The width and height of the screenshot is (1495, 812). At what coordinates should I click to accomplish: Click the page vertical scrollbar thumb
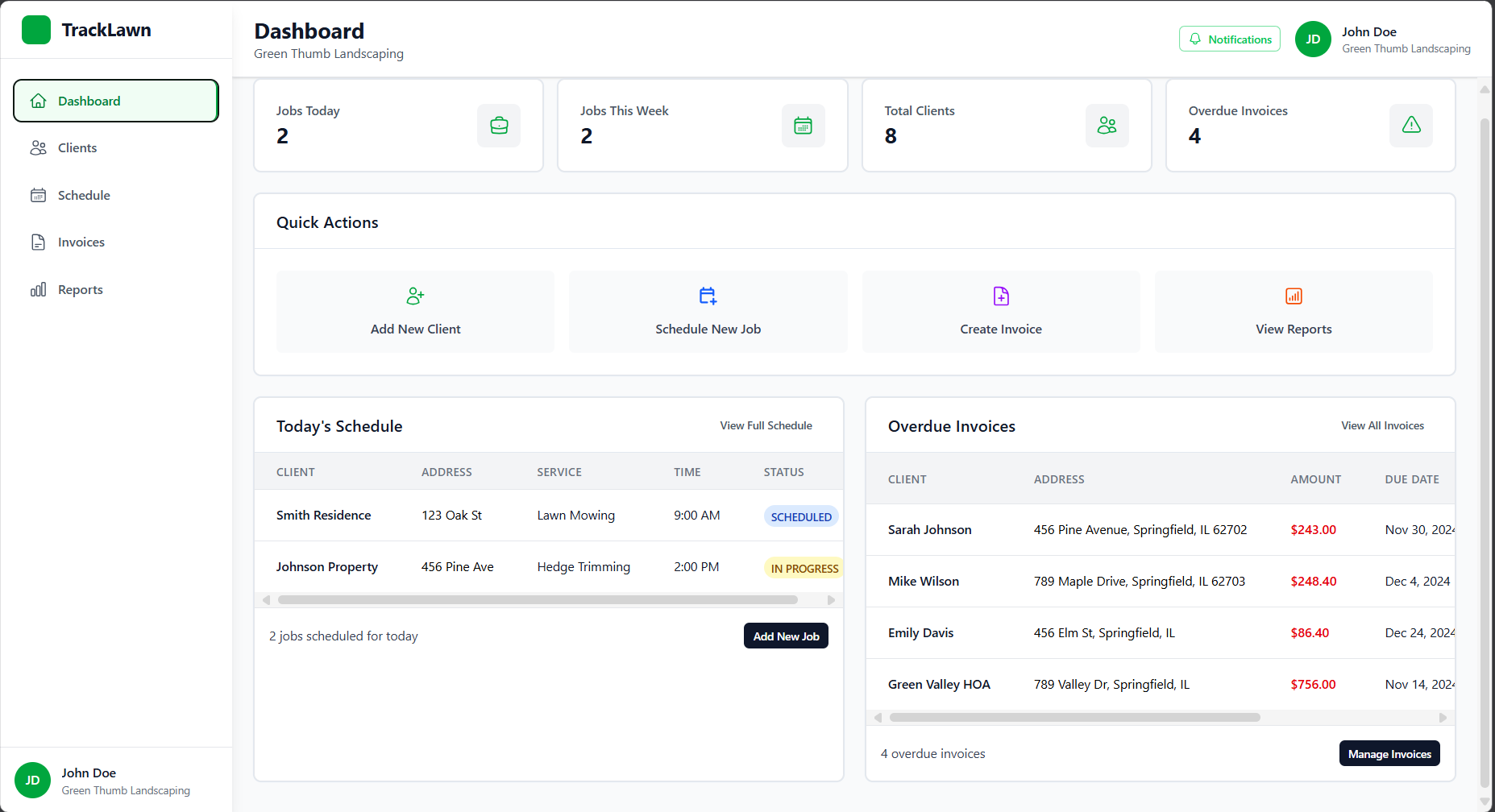[1485, 451]
